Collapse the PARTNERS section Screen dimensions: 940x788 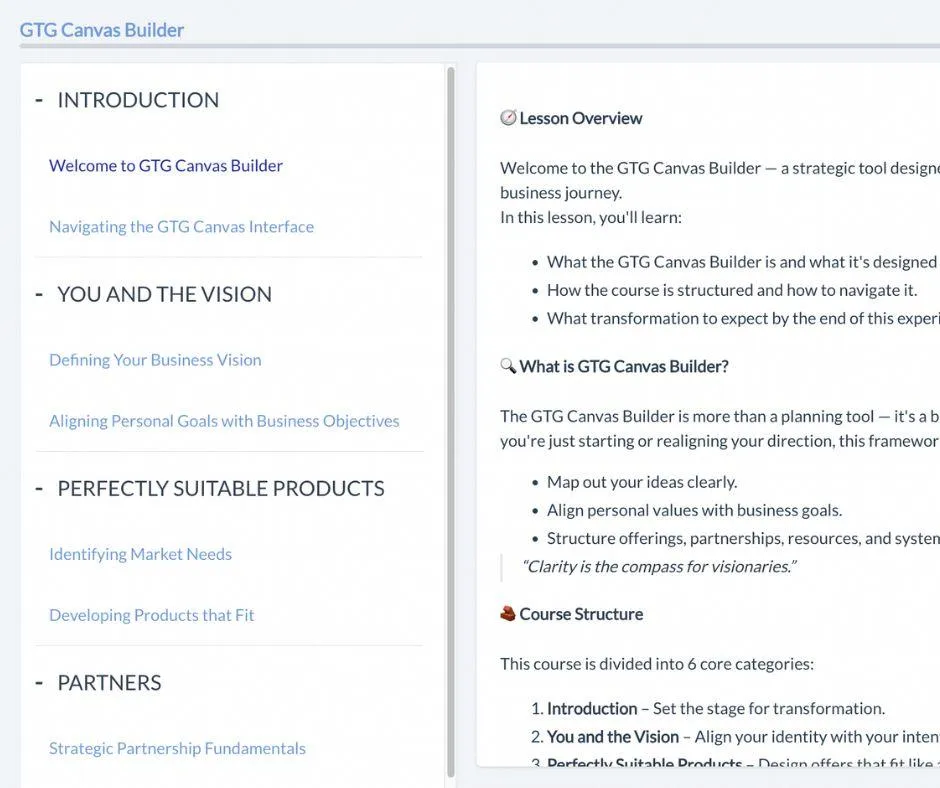(39, 683)
